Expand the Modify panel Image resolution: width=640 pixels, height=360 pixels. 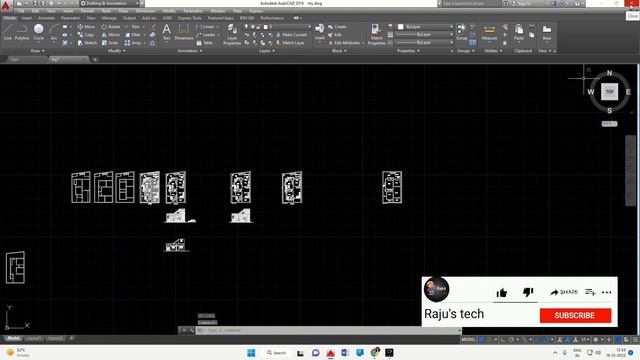(116, 51)
